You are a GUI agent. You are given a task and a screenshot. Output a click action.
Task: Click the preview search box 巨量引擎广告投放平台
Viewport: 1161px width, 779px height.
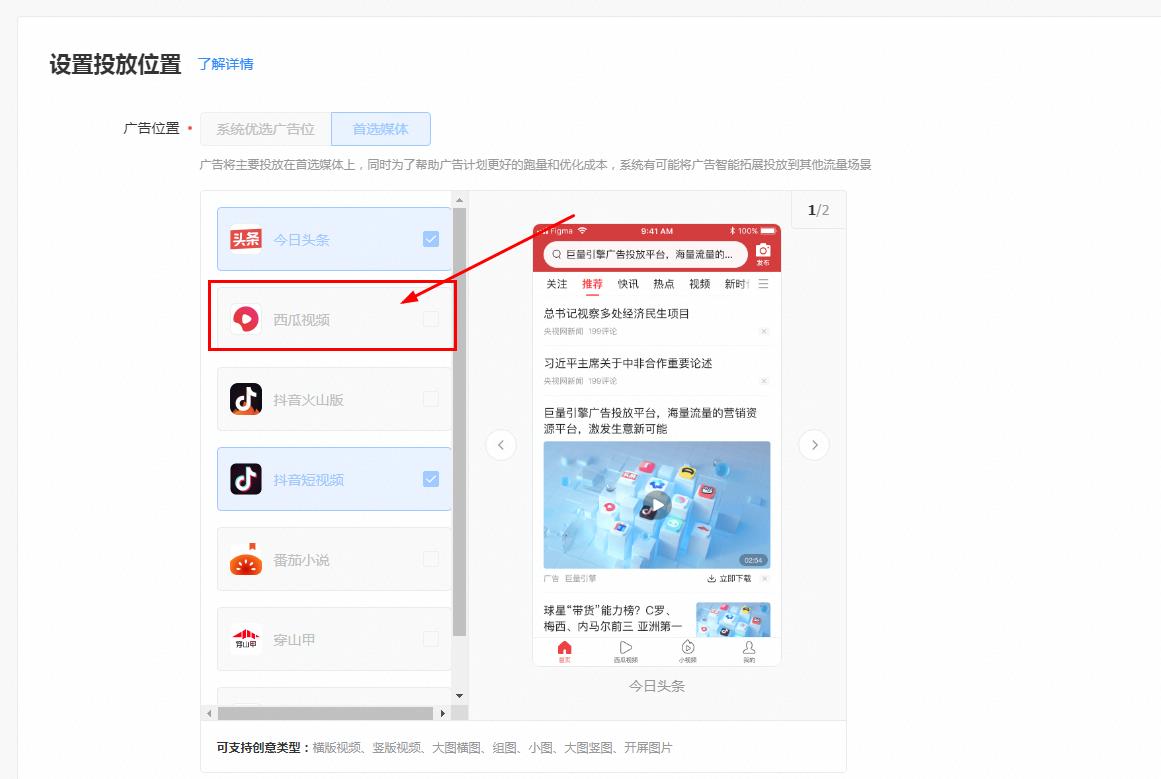(x=645, y=254)
